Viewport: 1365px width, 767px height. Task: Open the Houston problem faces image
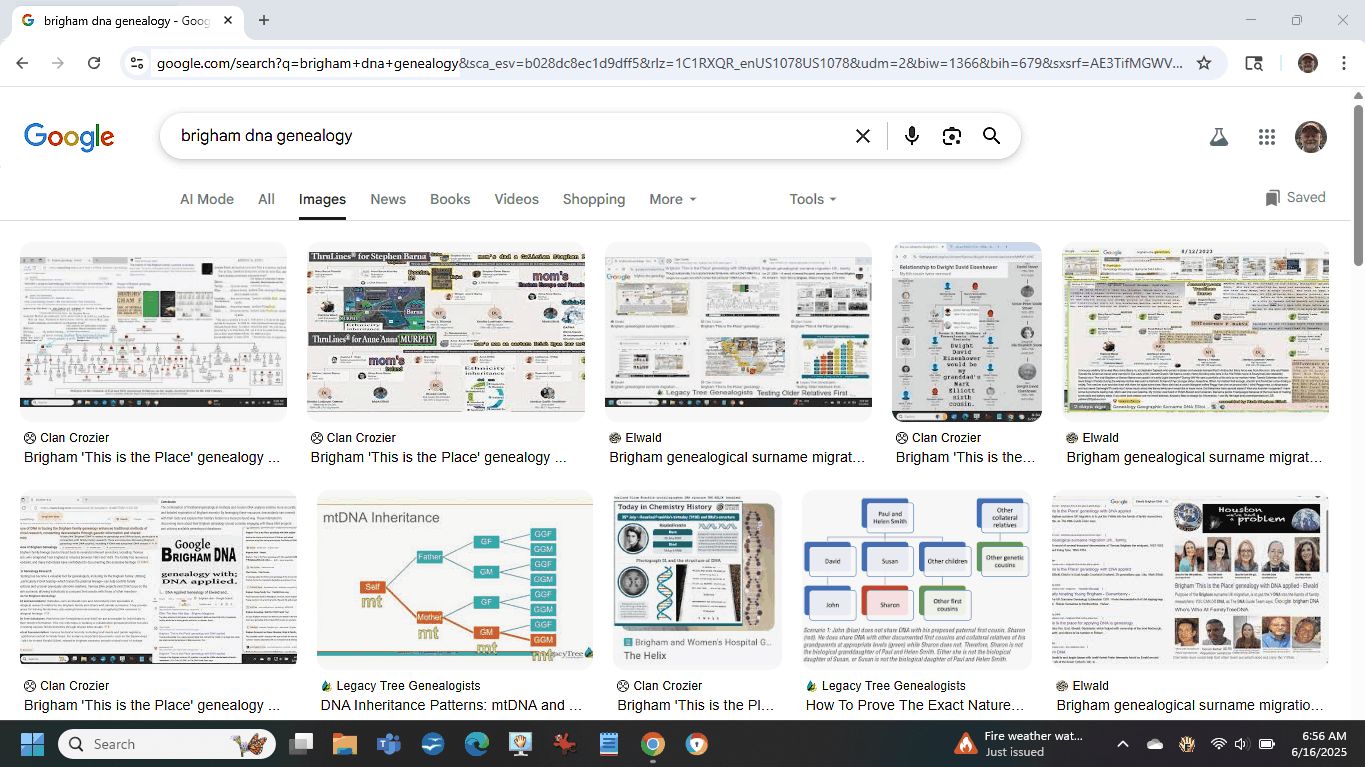(x=1190, y=578)
